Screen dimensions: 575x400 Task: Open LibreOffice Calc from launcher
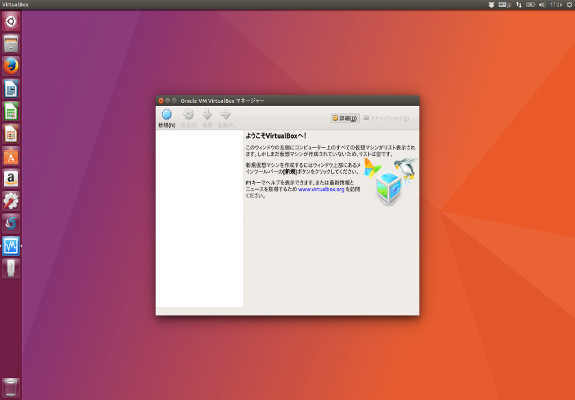click(11, 111)
